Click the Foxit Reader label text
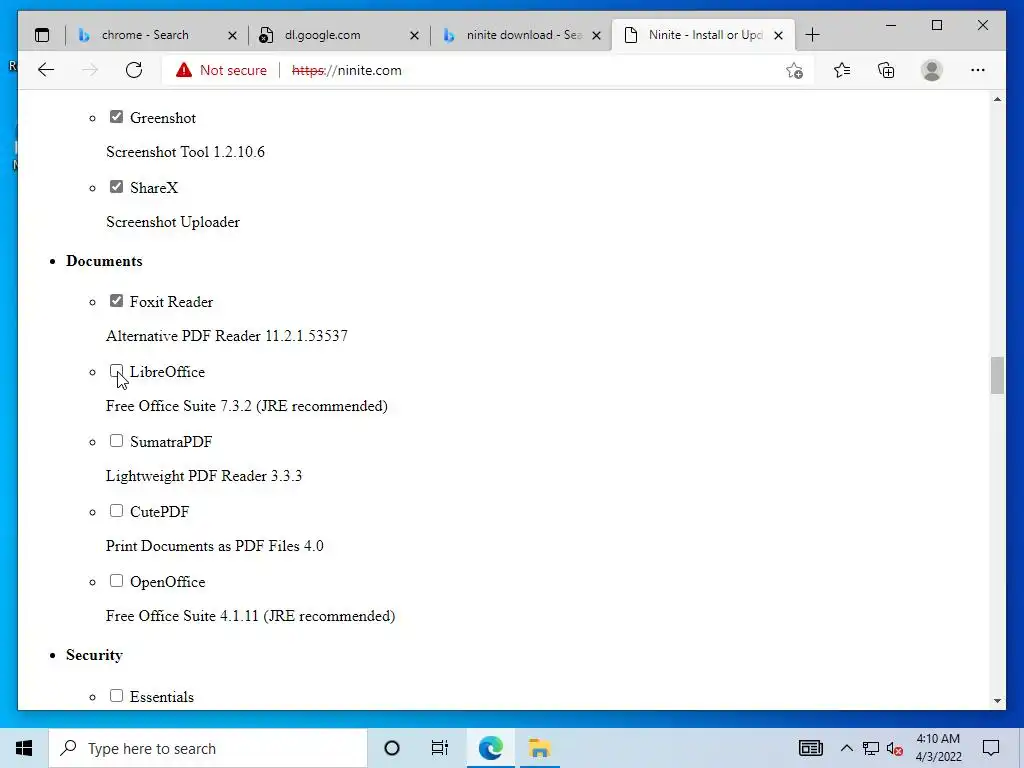The width and height of the screenshot is (1024, 768). click(171, 302)
